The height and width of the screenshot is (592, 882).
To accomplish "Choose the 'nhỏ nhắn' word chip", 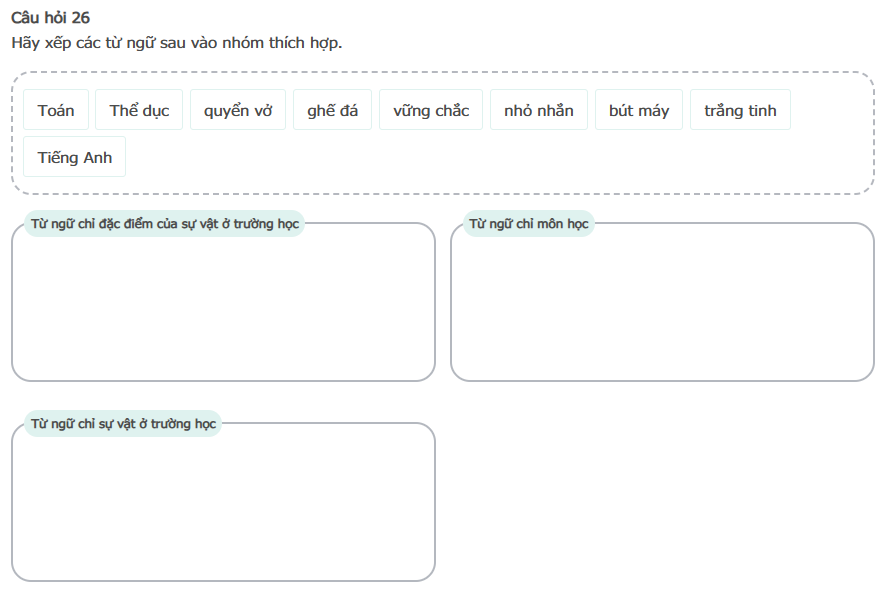I will [x=539, y=110].
